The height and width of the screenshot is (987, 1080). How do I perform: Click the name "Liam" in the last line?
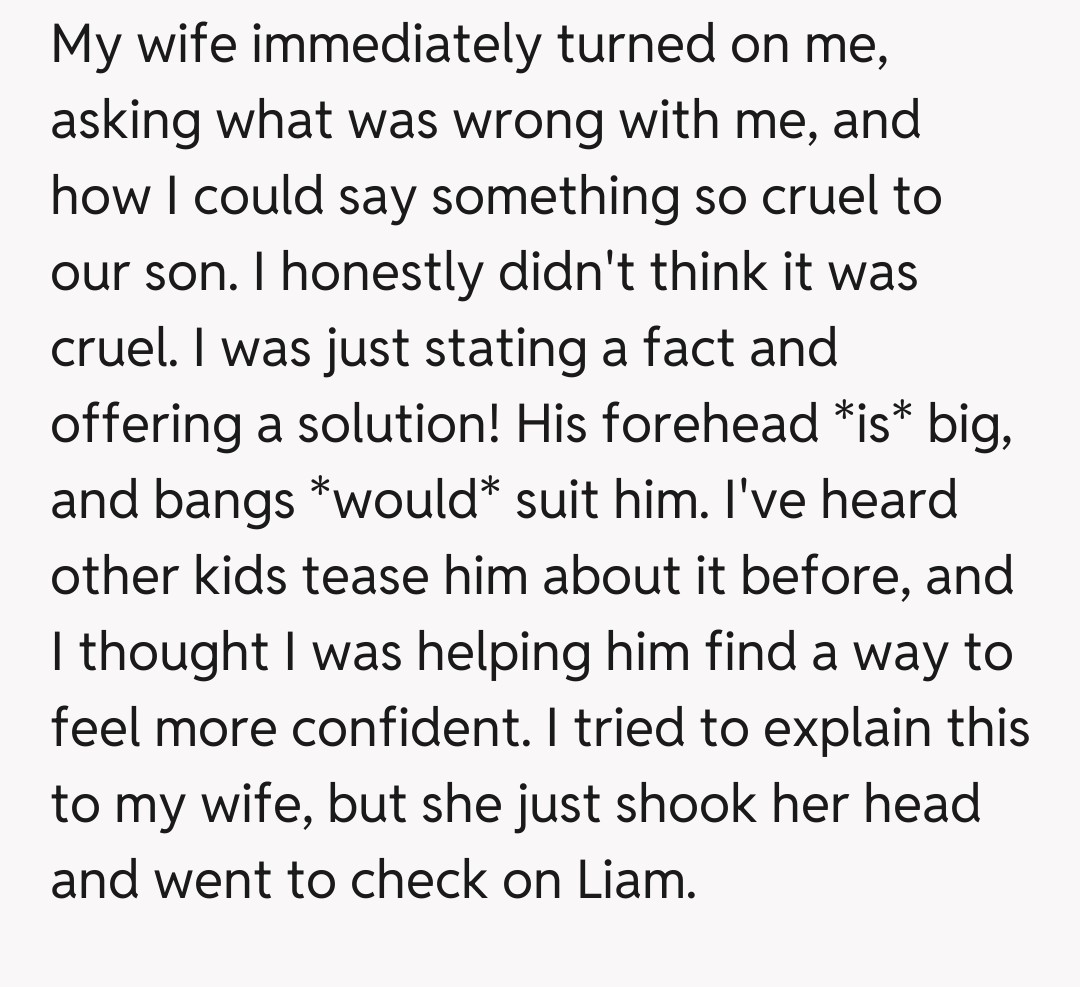pos(636,879)
